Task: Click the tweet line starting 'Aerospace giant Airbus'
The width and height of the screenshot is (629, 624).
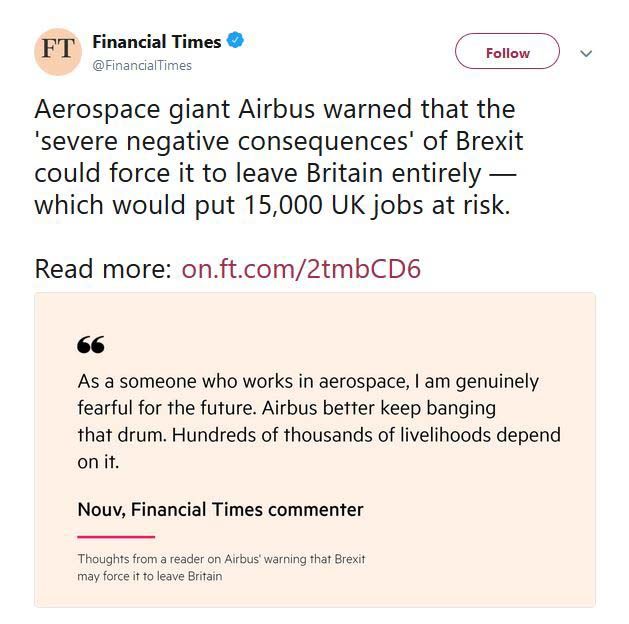Action: (x=274, y=108)
